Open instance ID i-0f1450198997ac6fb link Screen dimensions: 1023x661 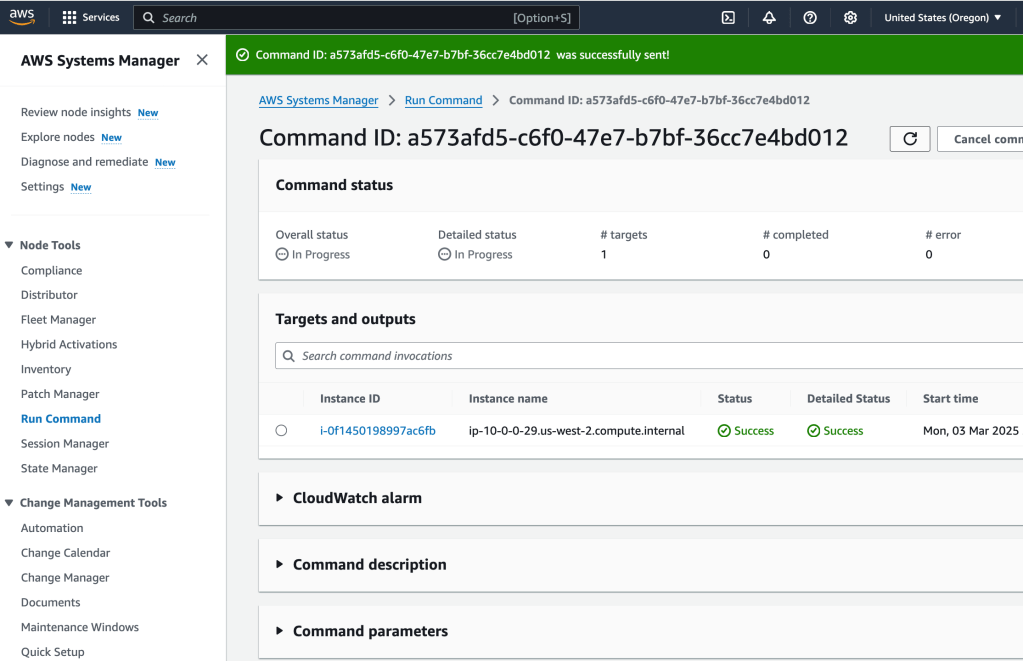[x=377, y=431]
